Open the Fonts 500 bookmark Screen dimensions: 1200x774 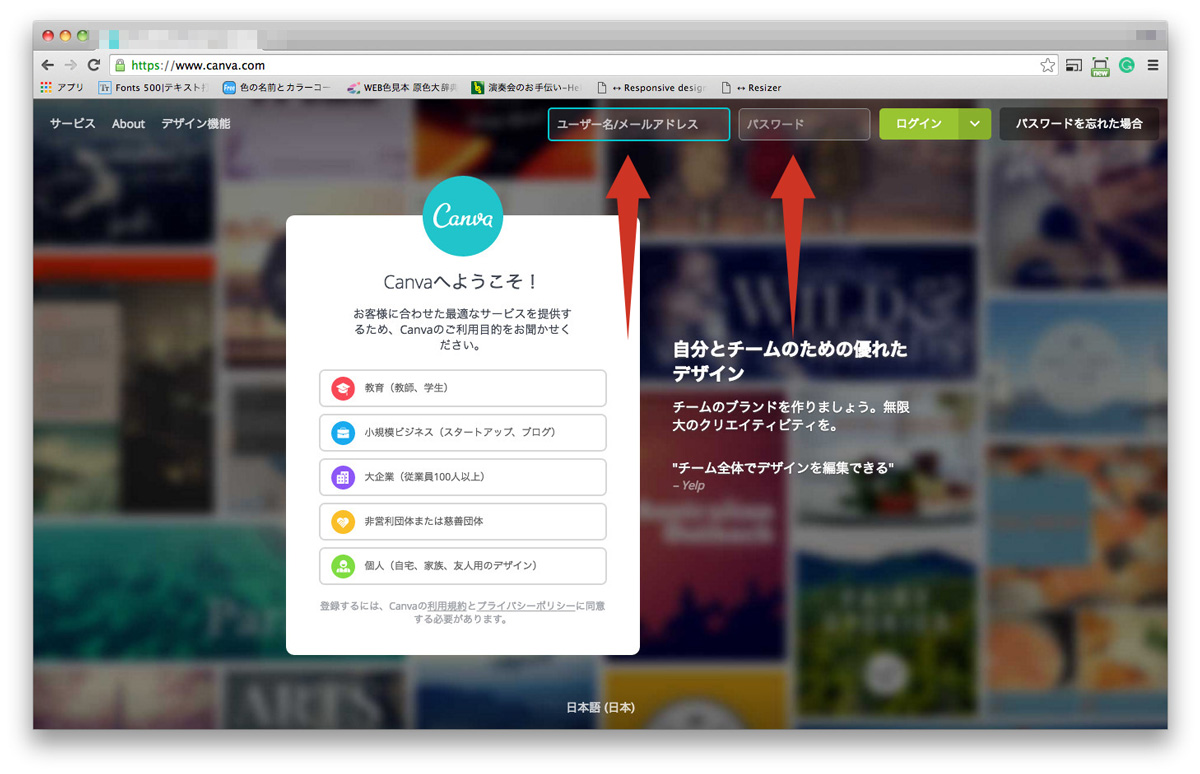pyautogui.click(x=154, y=88)
